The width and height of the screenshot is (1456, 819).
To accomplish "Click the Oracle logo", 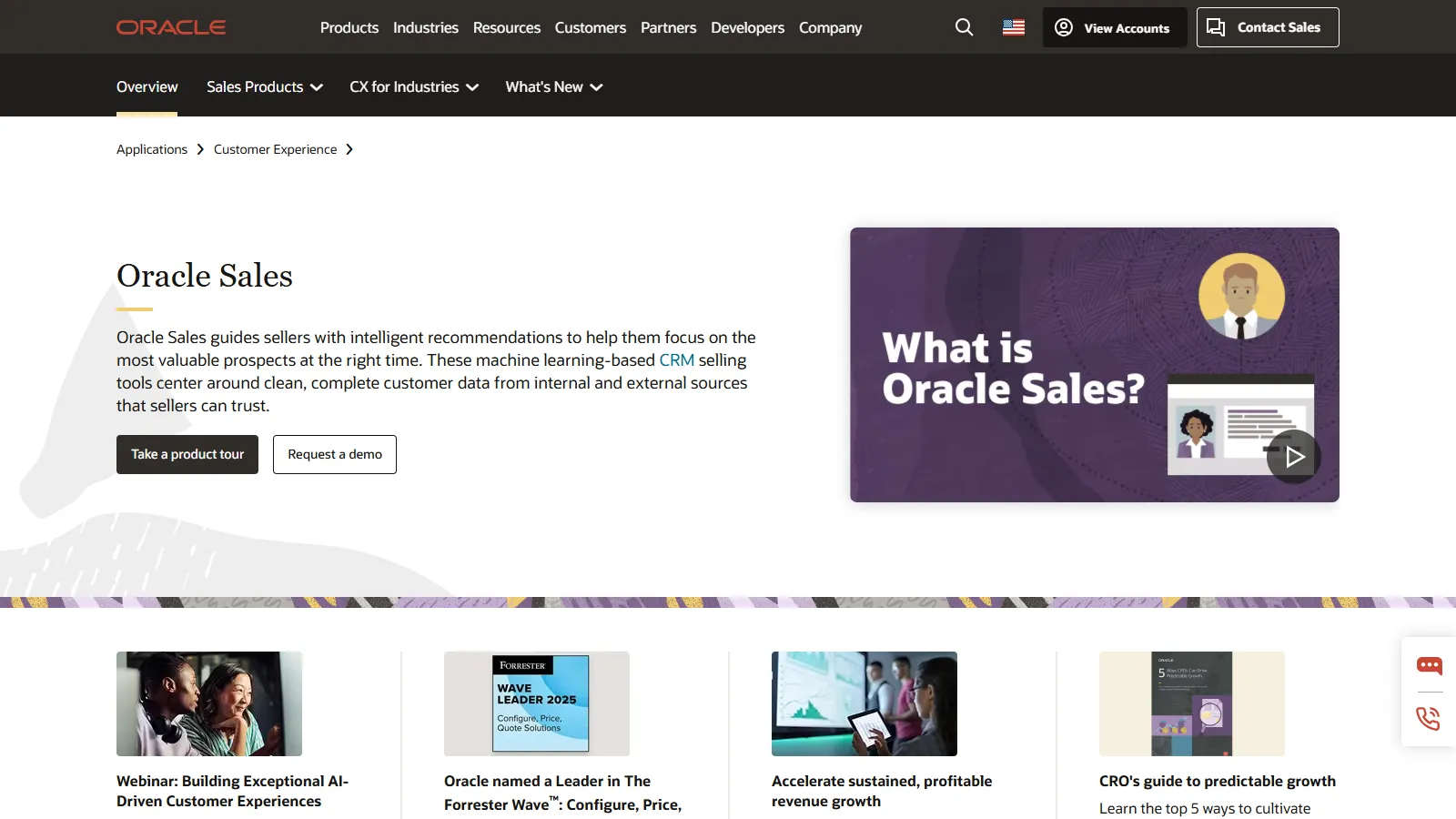I will click(170, 27).
